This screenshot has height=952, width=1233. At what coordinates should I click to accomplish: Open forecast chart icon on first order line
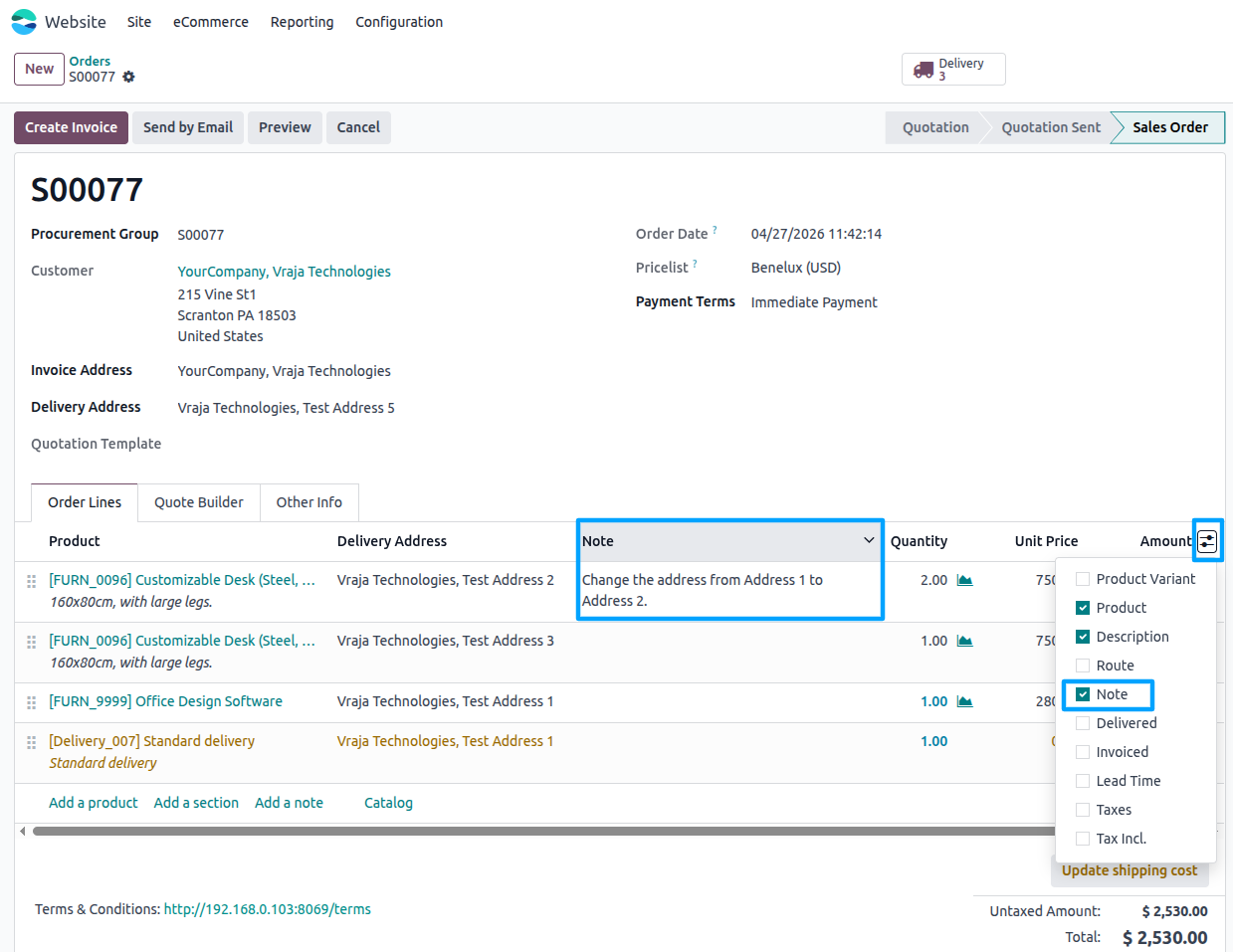pyautogui.click(x=964, y=580)
